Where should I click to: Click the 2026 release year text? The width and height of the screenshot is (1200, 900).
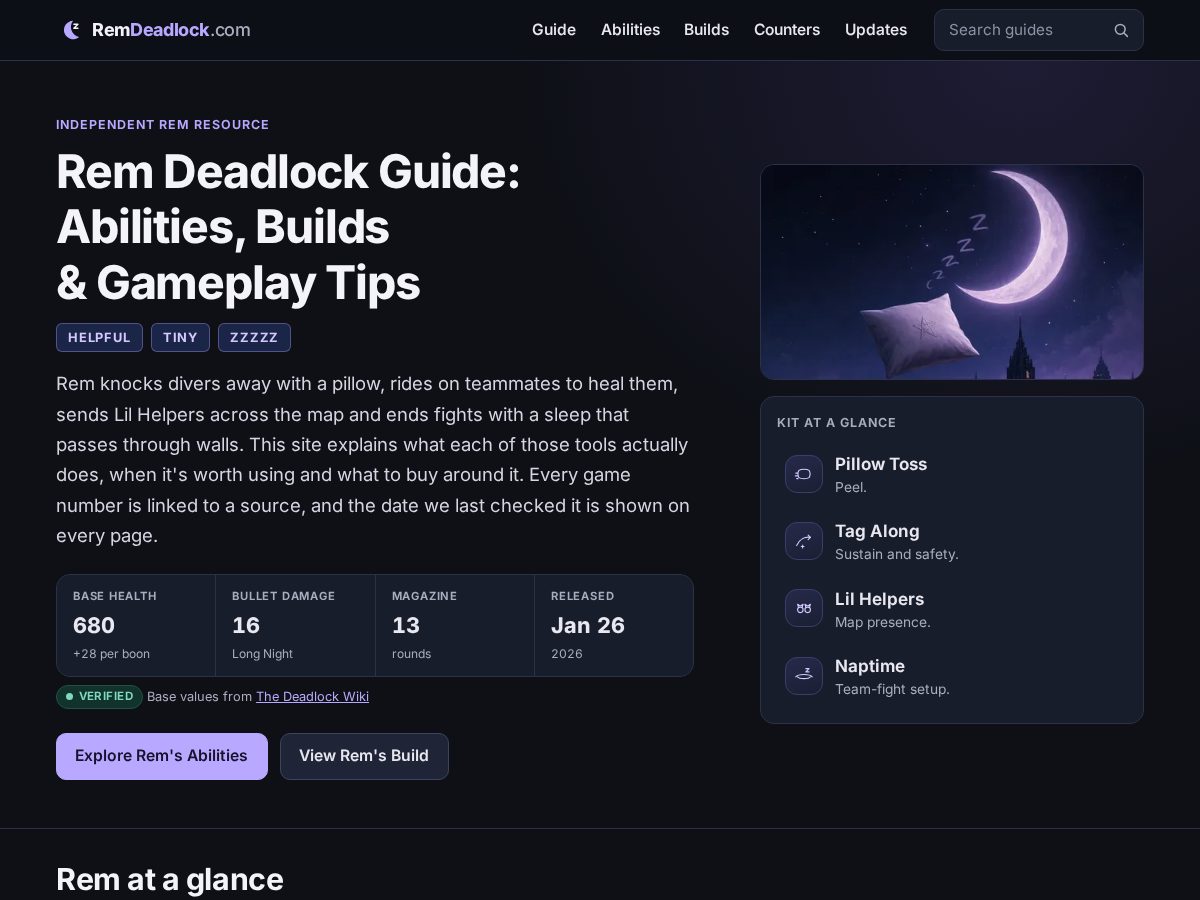[567, 654]
